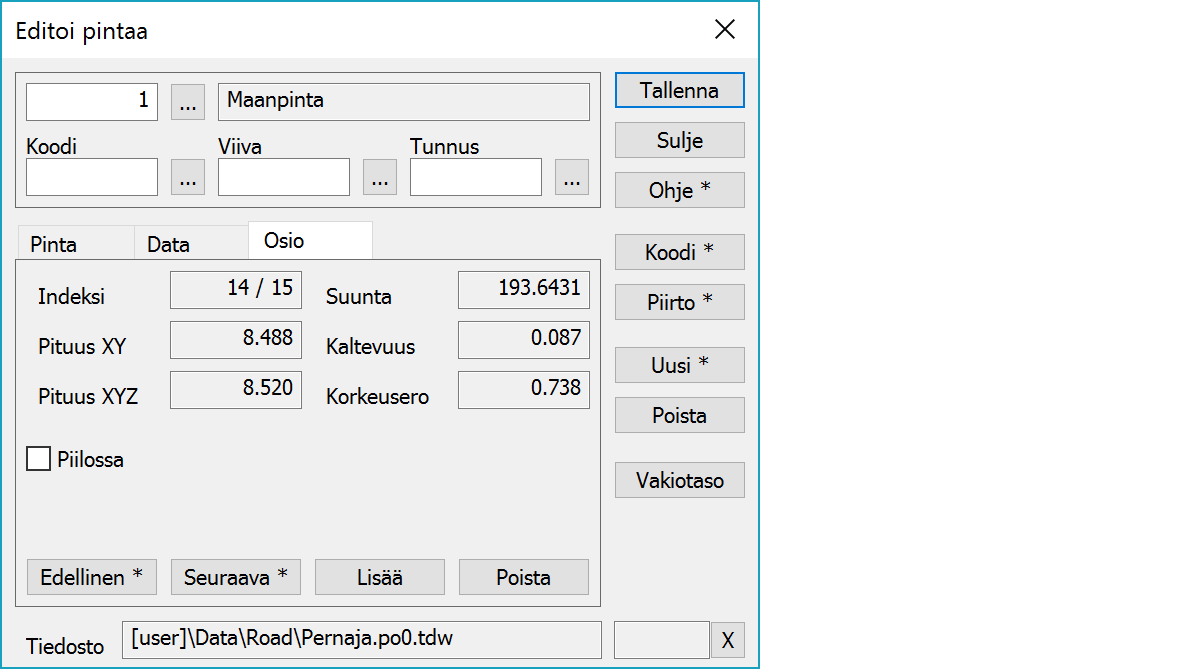The image size is (1200, 669).
Task: Open Tunnus field browse ellipsis button
Action: coord(571,178)
